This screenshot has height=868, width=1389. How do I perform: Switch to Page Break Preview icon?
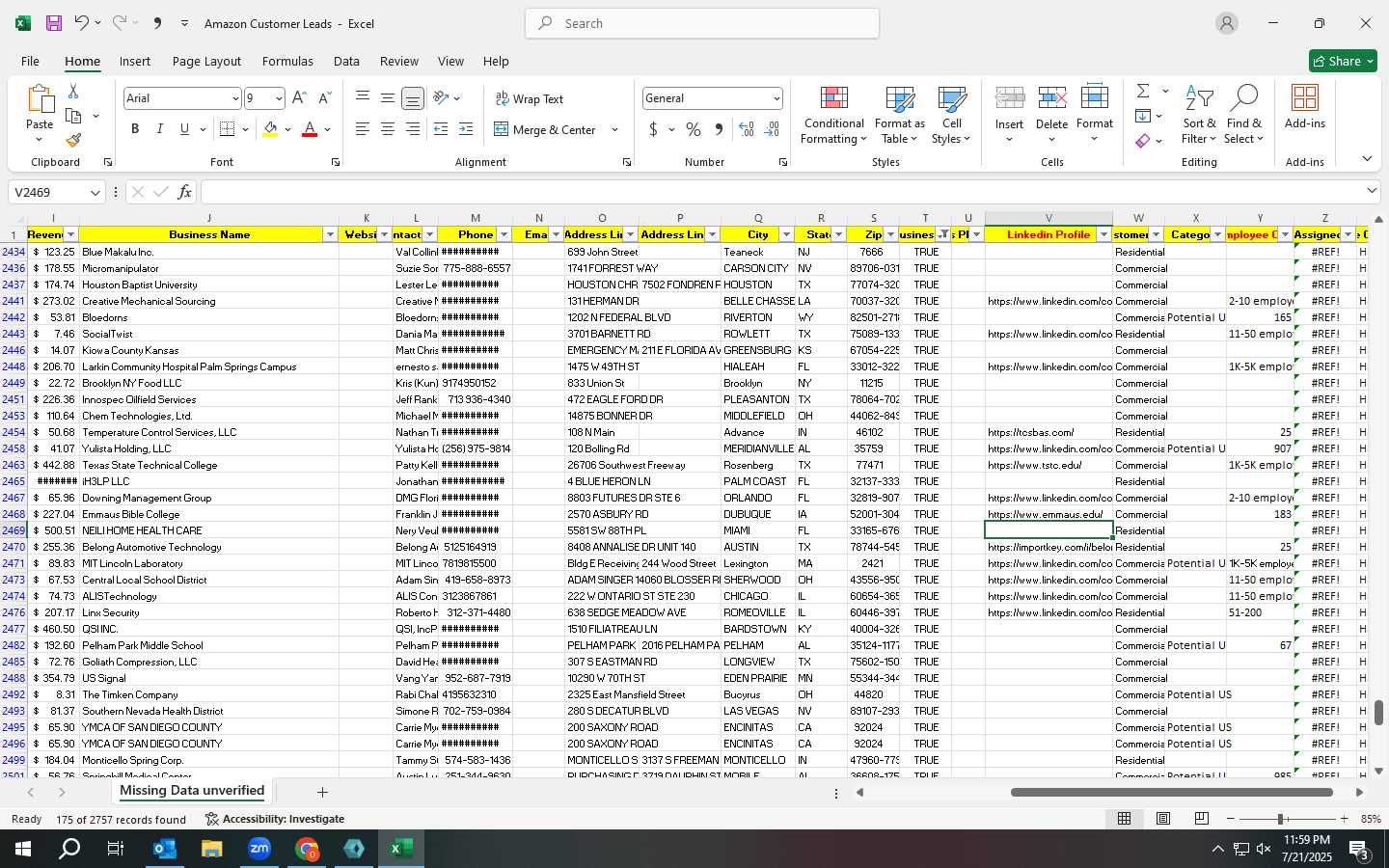(x=1202, y=819)
